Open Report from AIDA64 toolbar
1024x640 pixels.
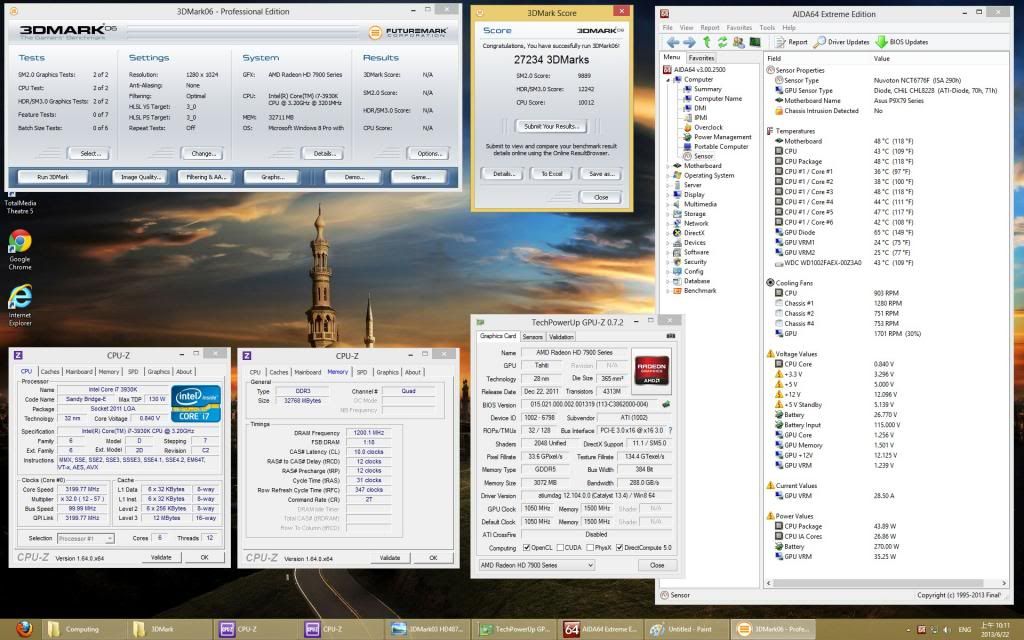tap(791, 42)
